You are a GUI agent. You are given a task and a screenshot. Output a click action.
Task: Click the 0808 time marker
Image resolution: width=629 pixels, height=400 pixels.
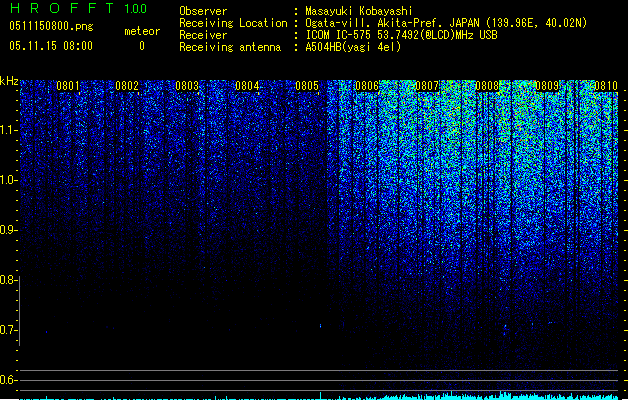point(487,86)
